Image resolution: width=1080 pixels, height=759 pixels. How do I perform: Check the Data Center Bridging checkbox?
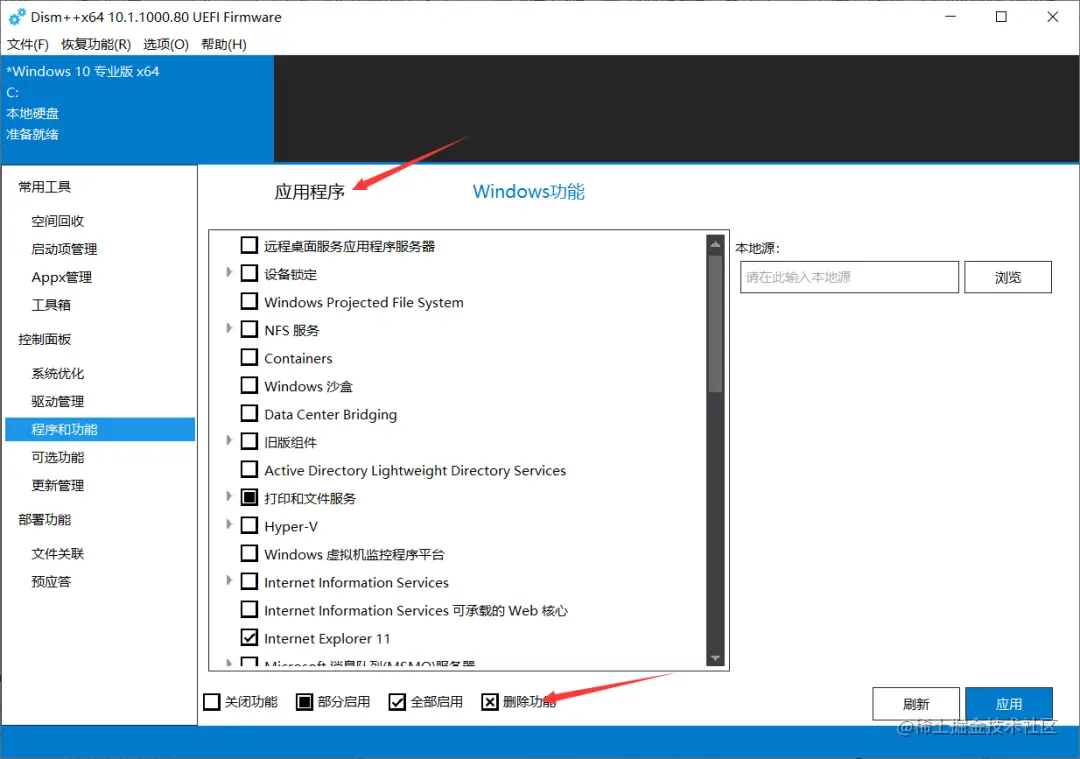coord(249,413)
